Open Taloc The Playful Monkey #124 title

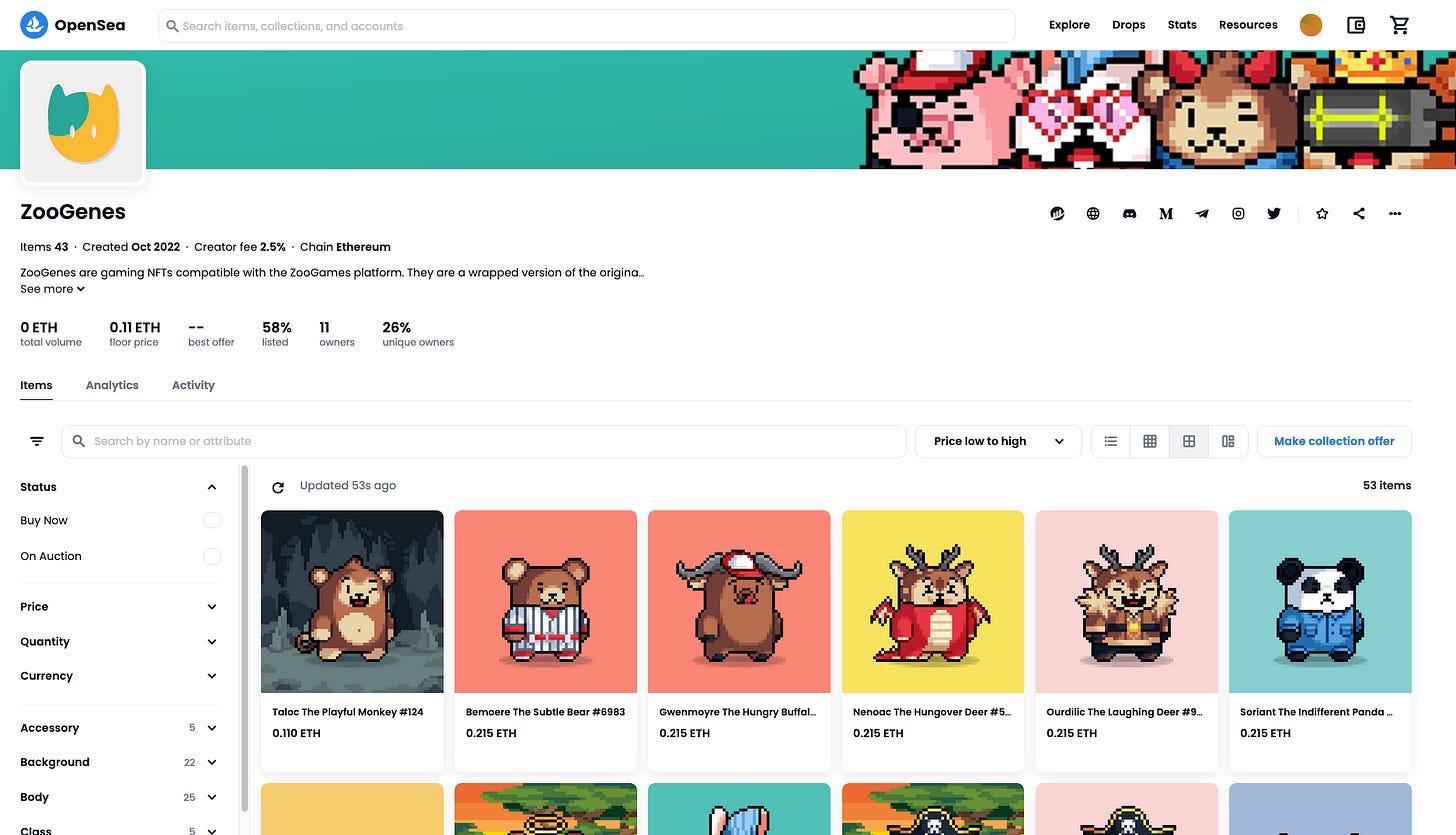pos(347,712)
